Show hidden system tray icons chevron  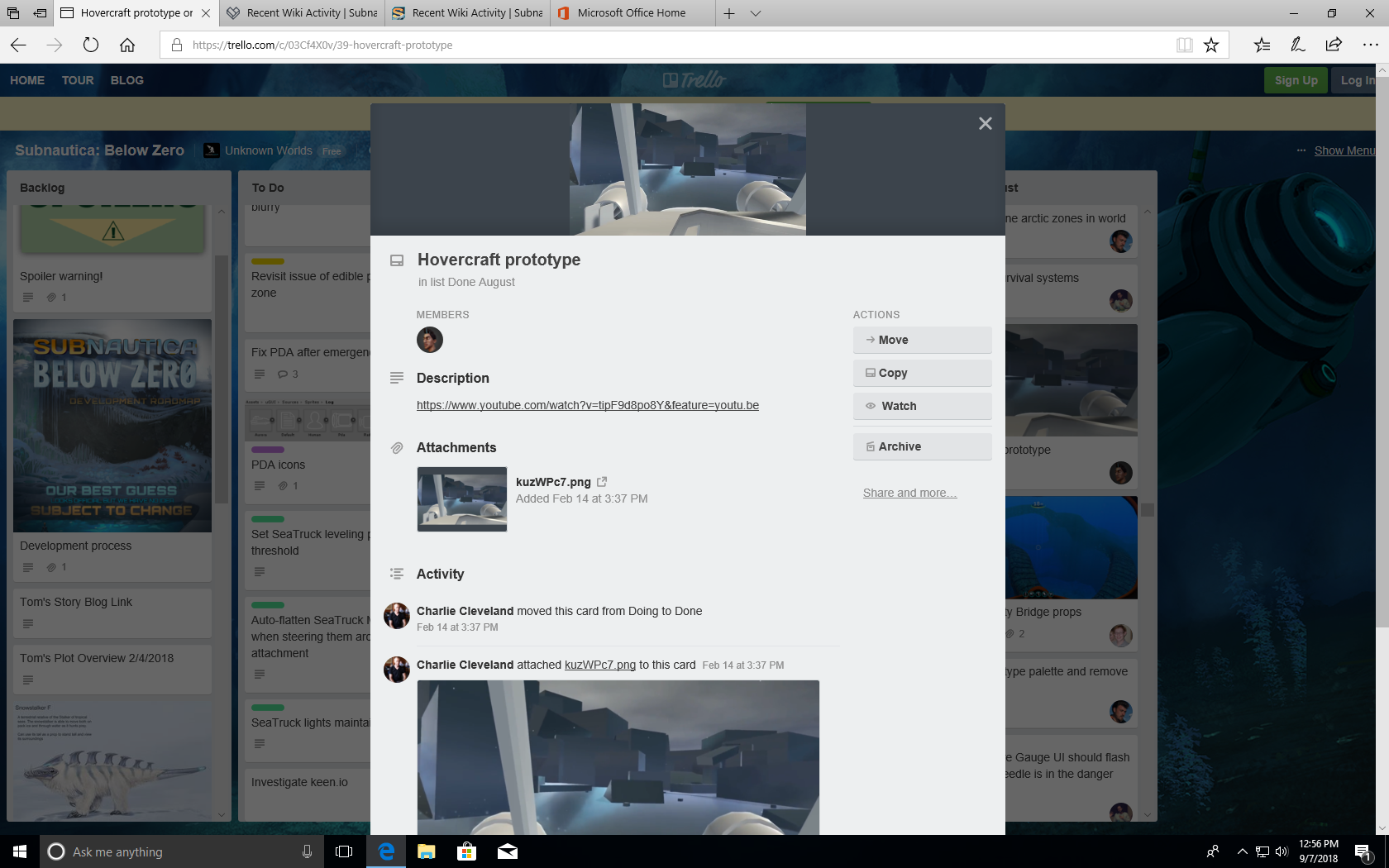tap(1242, 851)
